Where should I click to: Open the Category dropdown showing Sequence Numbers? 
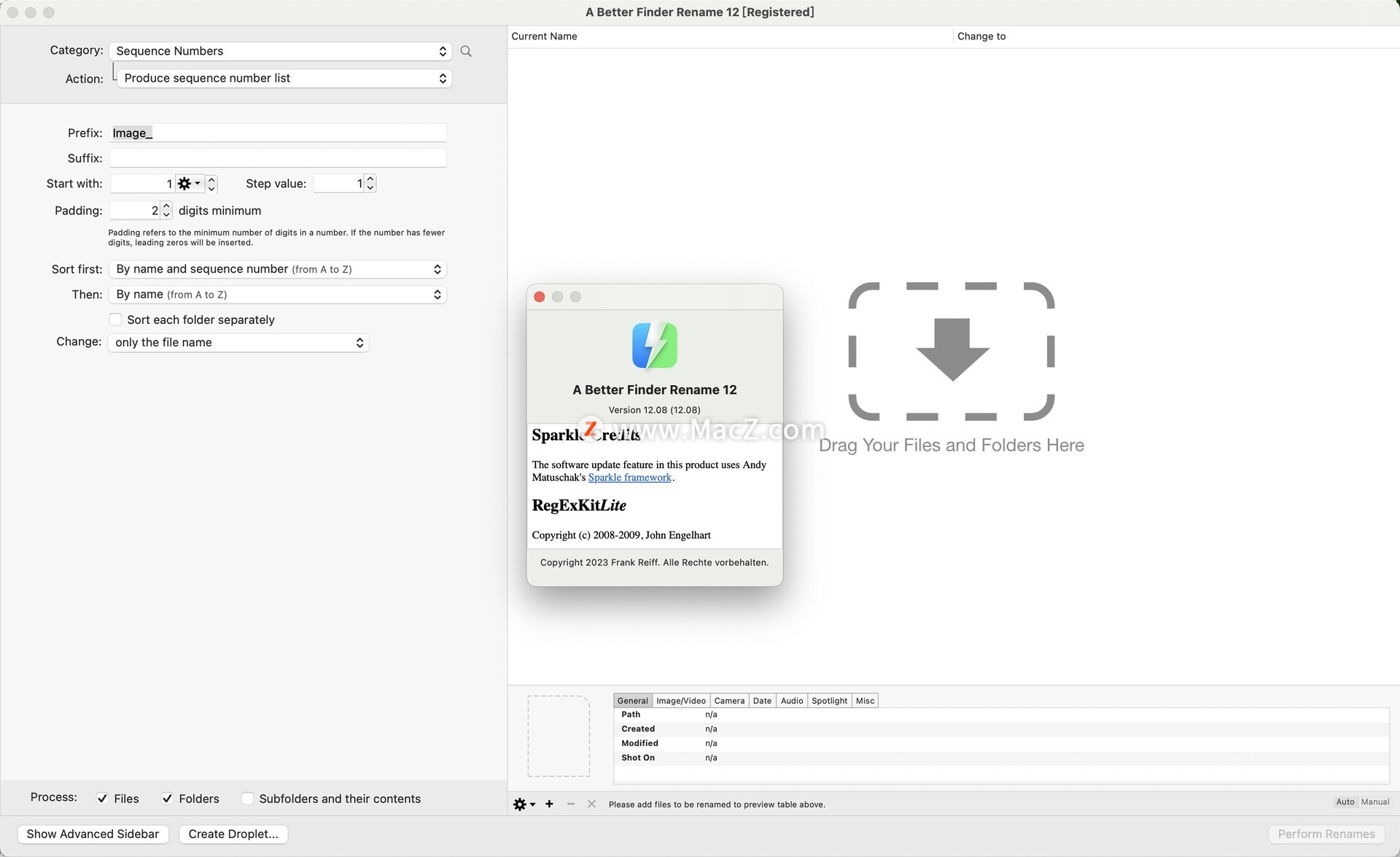click(x=281, y=51)
